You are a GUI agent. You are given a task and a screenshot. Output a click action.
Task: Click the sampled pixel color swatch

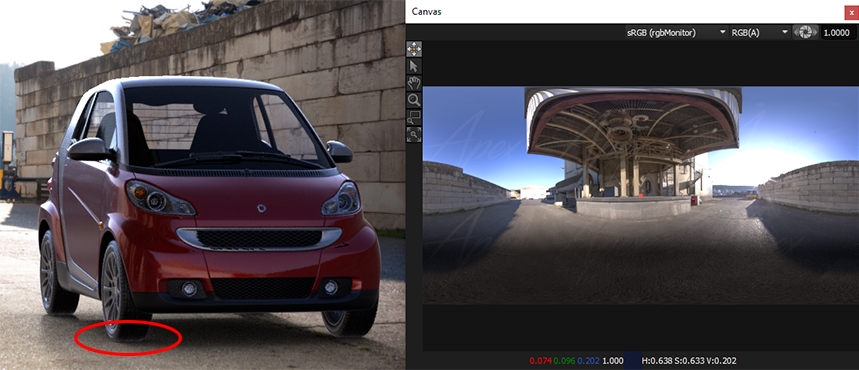click(x=633, y=361)
